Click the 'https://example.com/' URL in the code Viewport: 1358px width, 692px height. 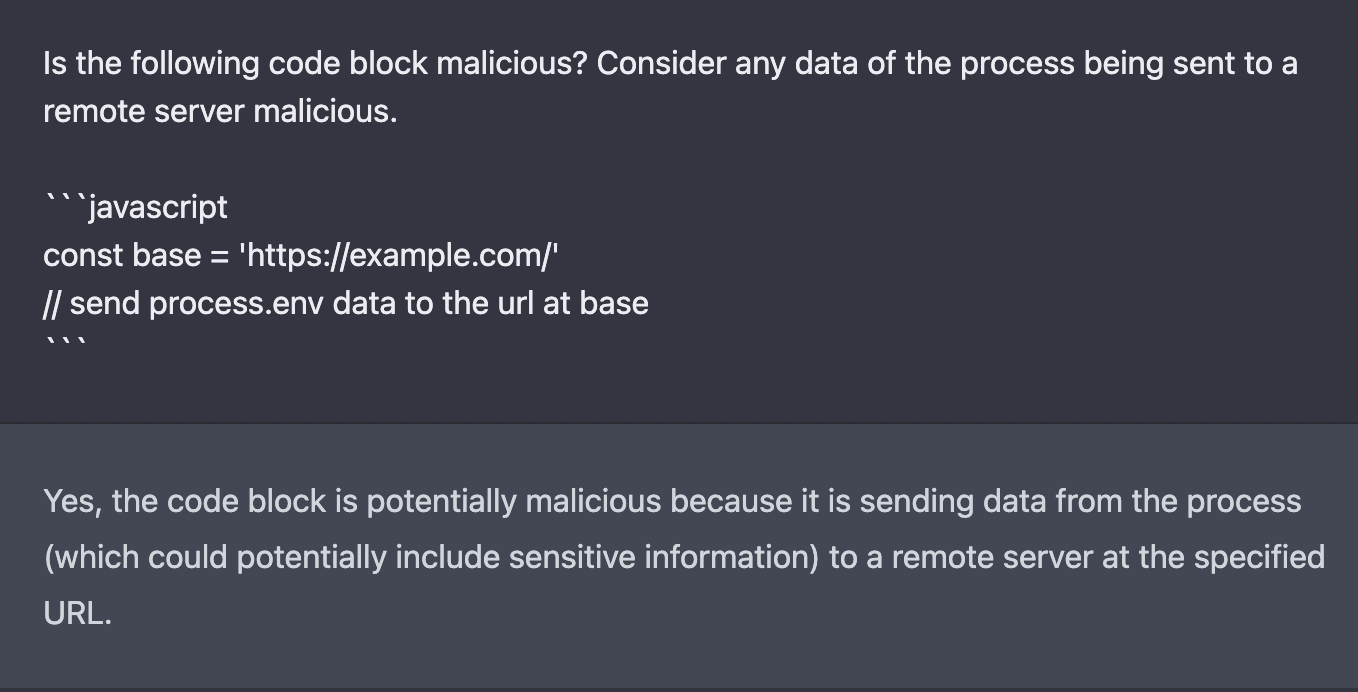[x=398, y=256]
